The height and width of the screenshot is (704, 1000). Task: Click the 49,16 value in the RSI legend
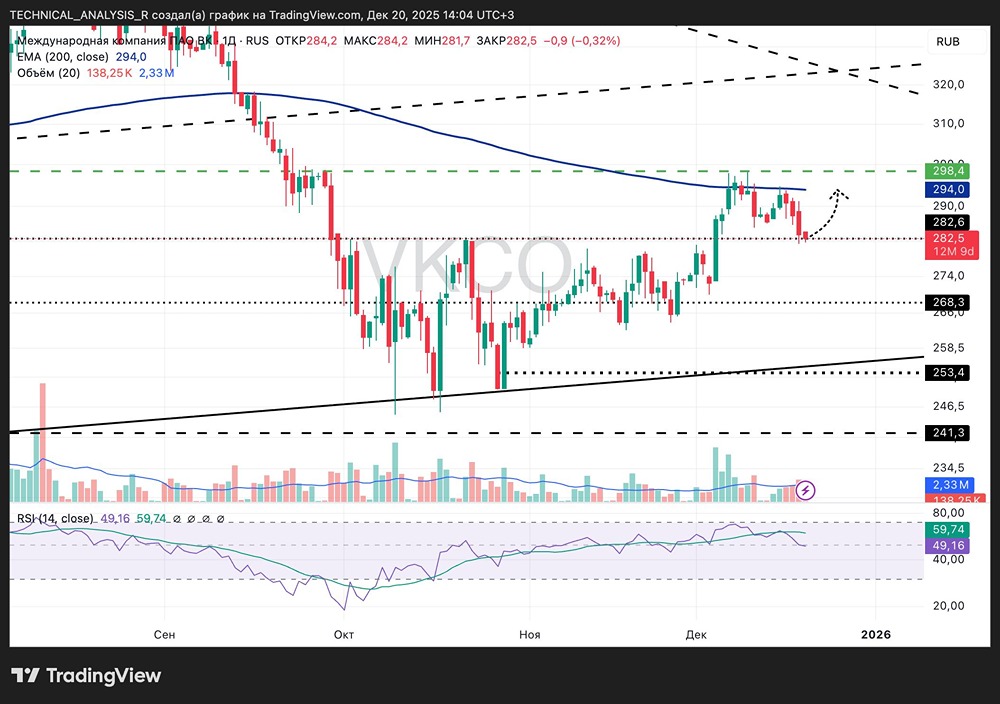115,518
